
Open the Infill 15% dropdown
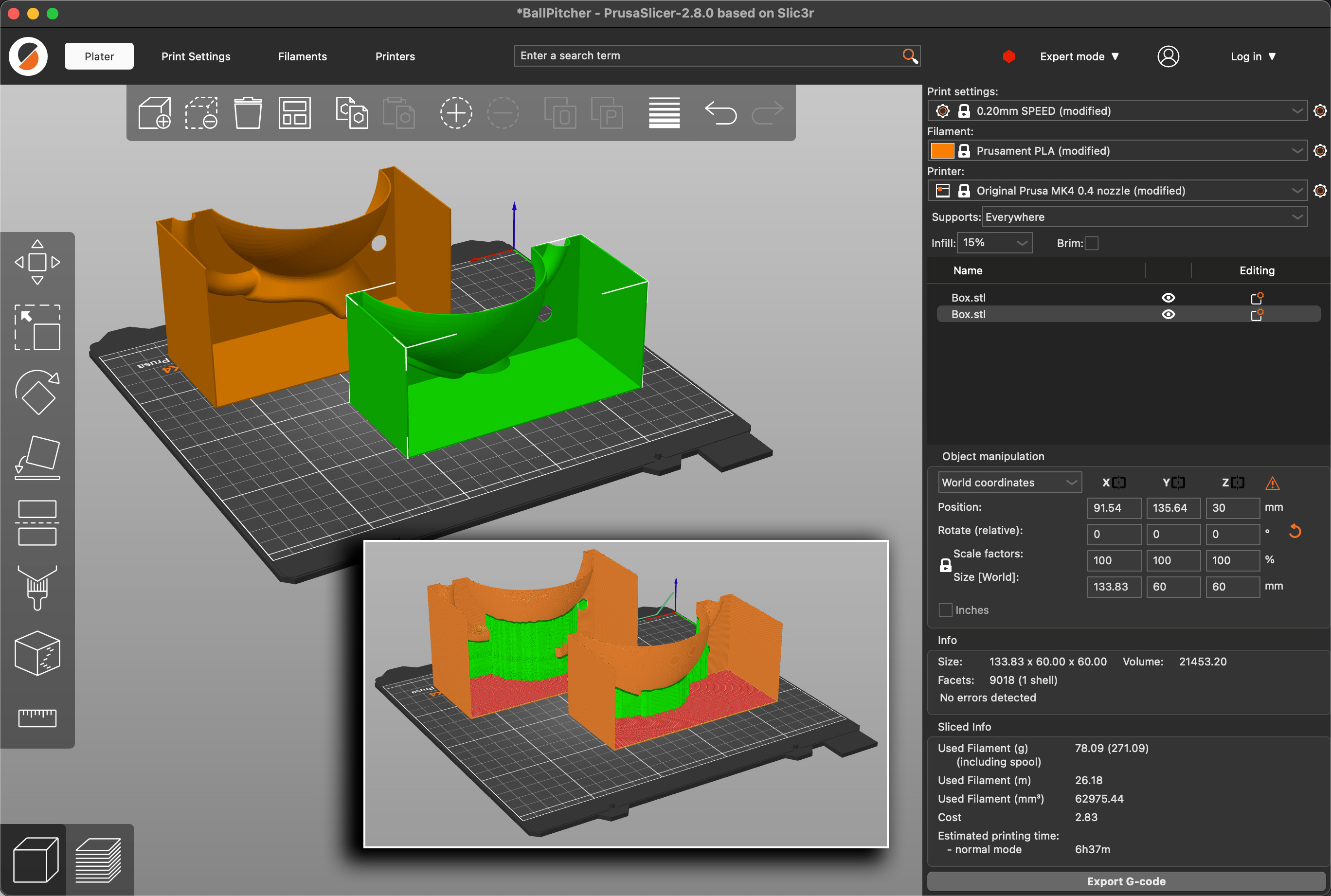pos(995,243)
